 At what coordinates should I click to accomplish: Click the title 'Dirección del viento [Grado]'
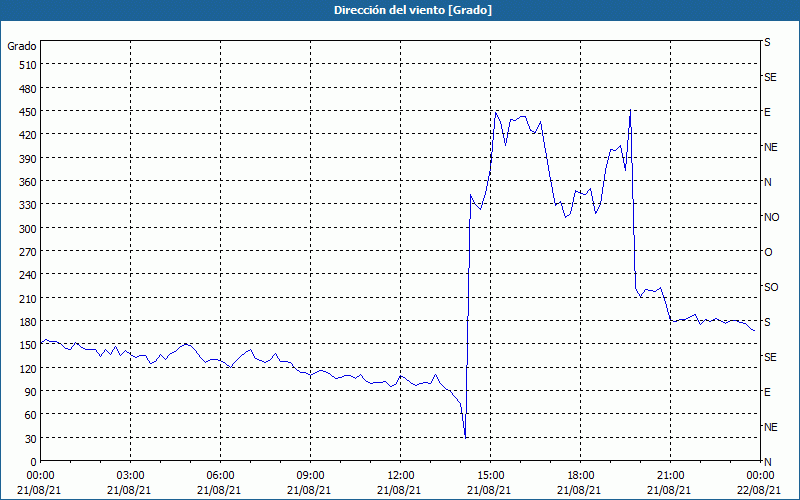point(413,10)
